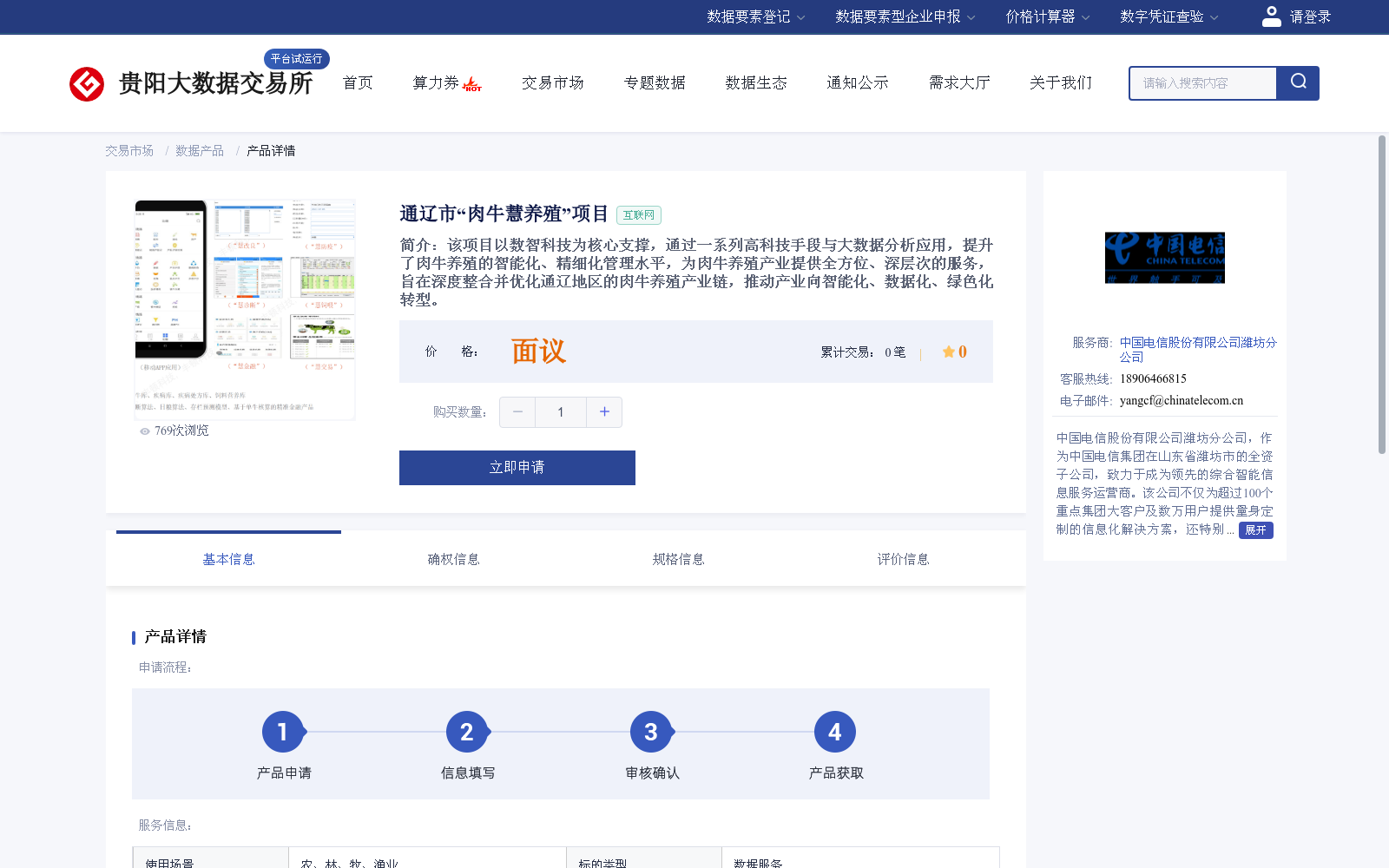
Task: Click email yangcf@chinatelecom.cn
Action: pos(1182,401)
